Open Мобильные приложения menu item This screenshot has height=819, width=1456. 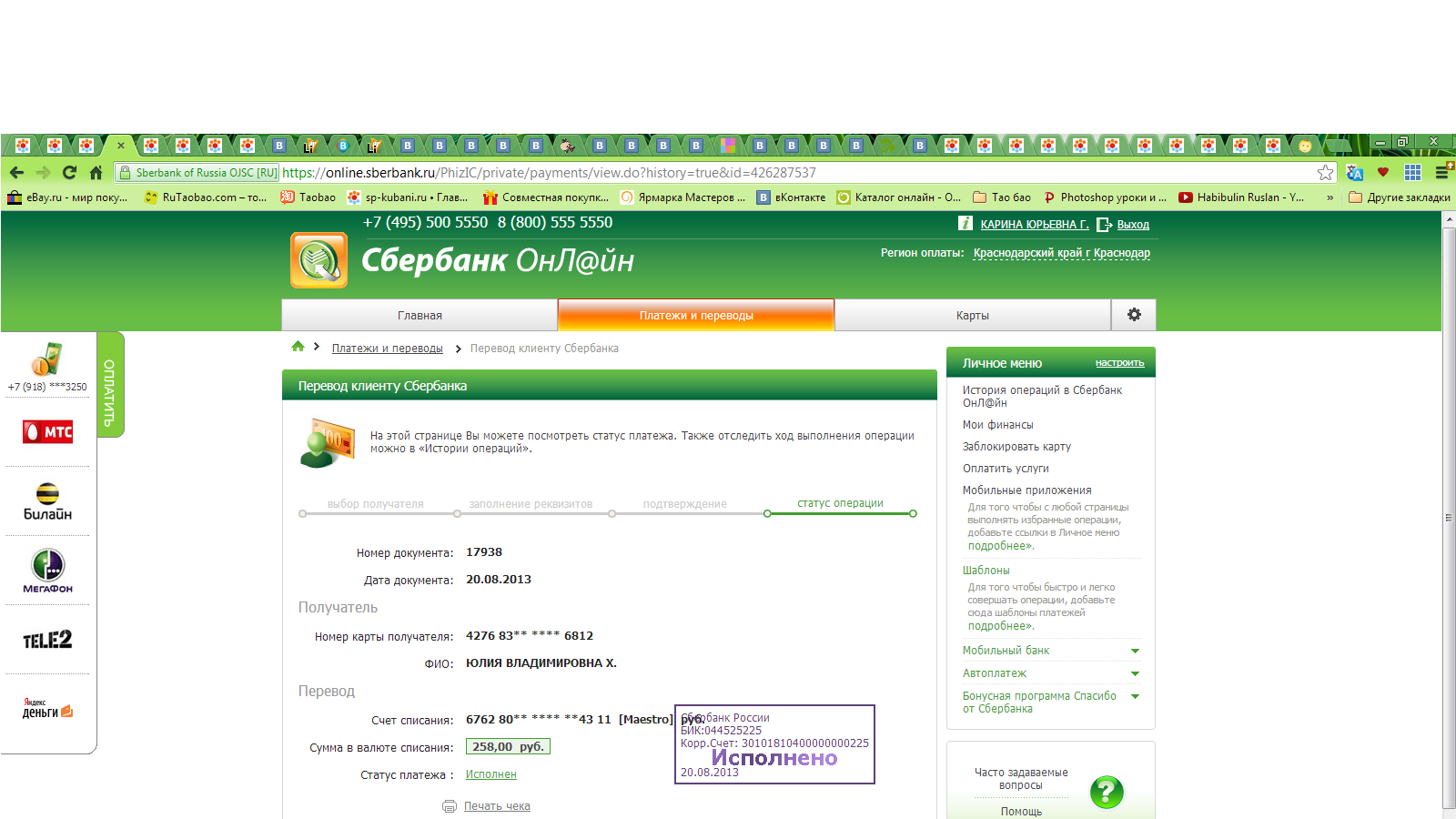1026,490
